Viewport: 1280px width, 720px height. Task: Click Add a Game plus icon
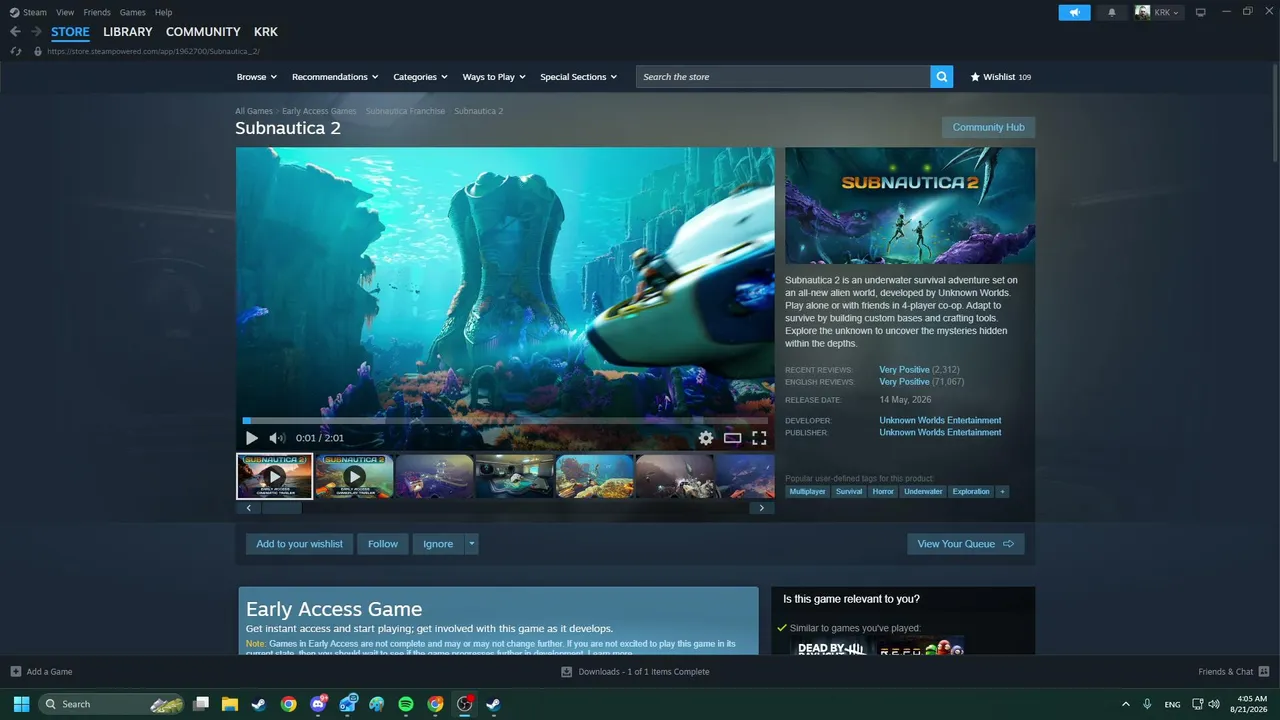click(x=16, y=672)
